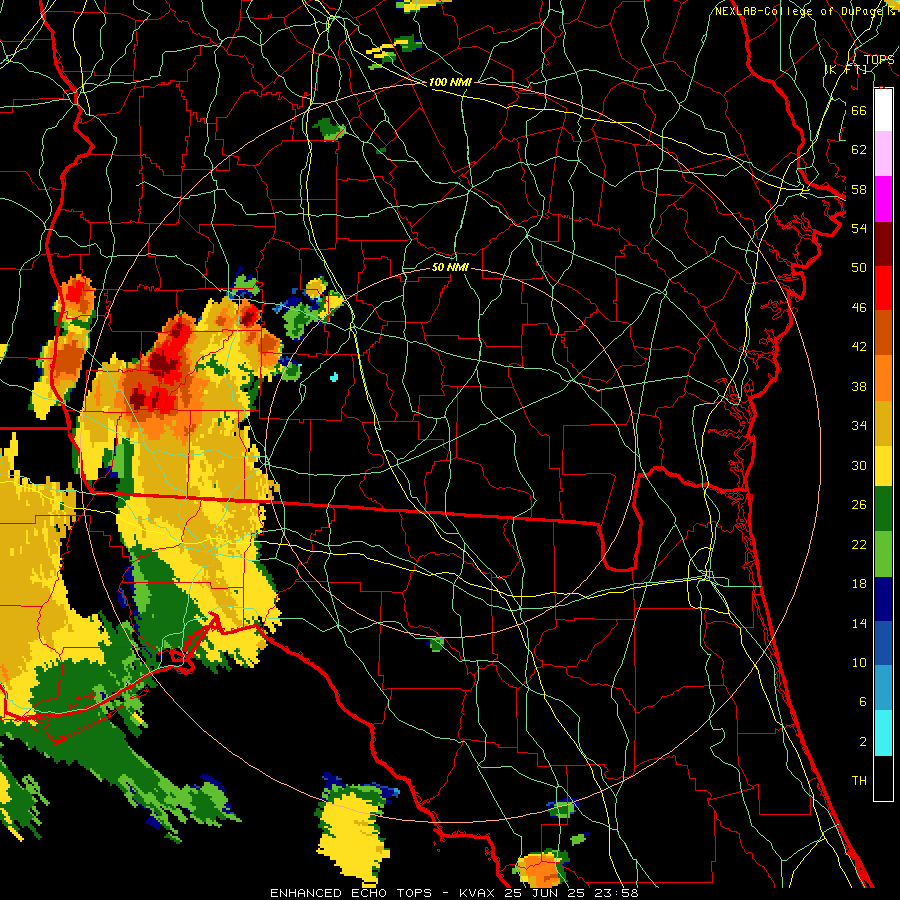
Task: Click the "100 NMI" range ring label
Action: [x=450, y=82]
